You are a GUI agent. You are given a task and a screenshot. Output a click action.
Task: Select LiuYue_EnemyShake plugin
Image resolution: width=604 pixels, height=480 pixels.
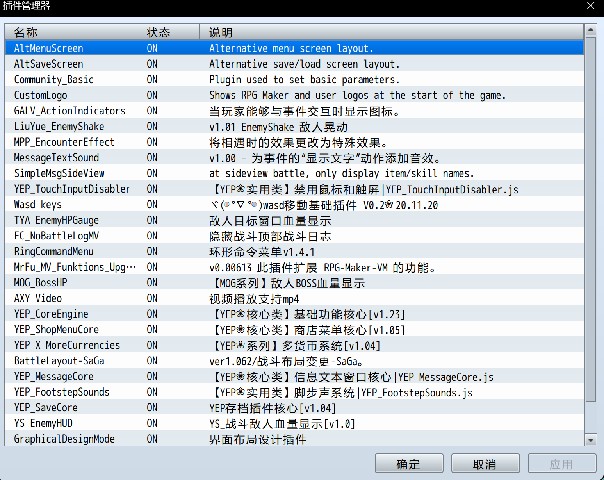click(294, 126)
